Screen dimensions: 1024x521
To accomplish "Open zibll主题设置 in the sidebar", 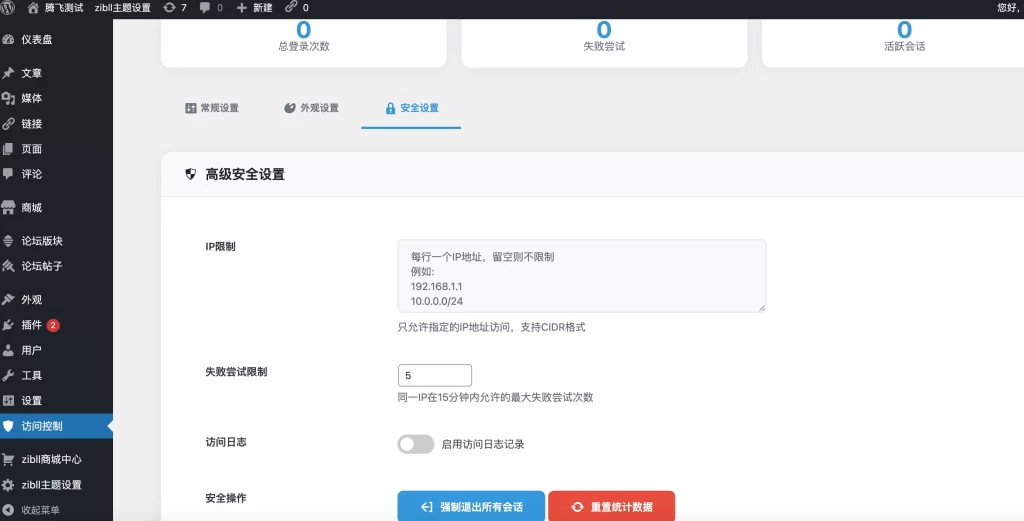I will (x=51, y=485).
